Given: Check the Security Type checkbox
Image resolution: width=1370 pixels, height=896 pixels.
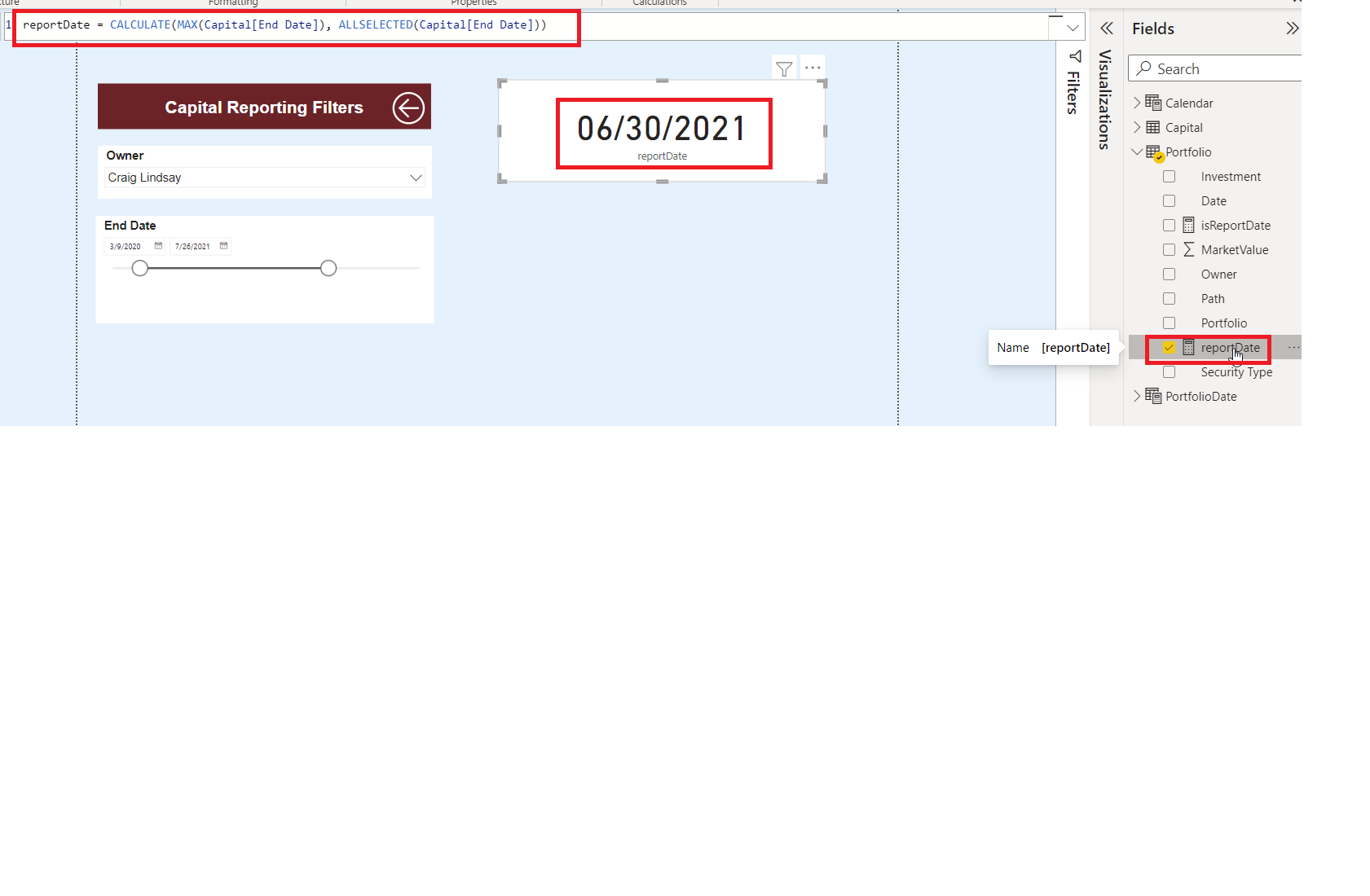Looking at the screenshot, I should (x=1169, y=372).
